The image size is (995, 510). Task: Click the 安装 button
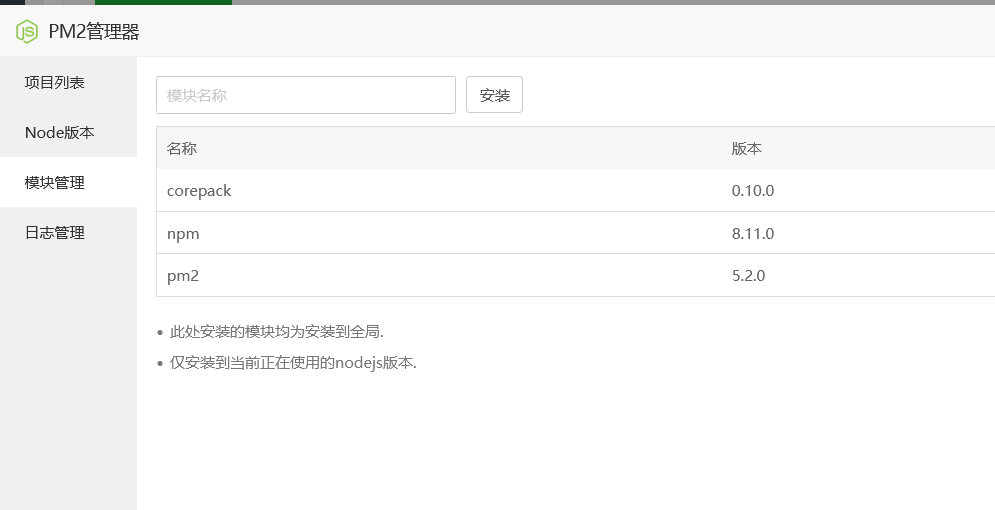click(494, 95)
